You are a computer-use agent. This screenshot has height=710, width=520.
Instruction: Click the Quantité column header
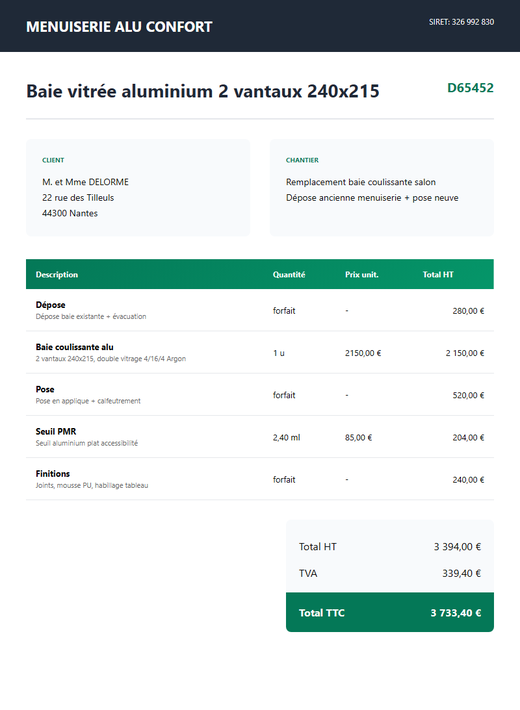tap(289, 274)
